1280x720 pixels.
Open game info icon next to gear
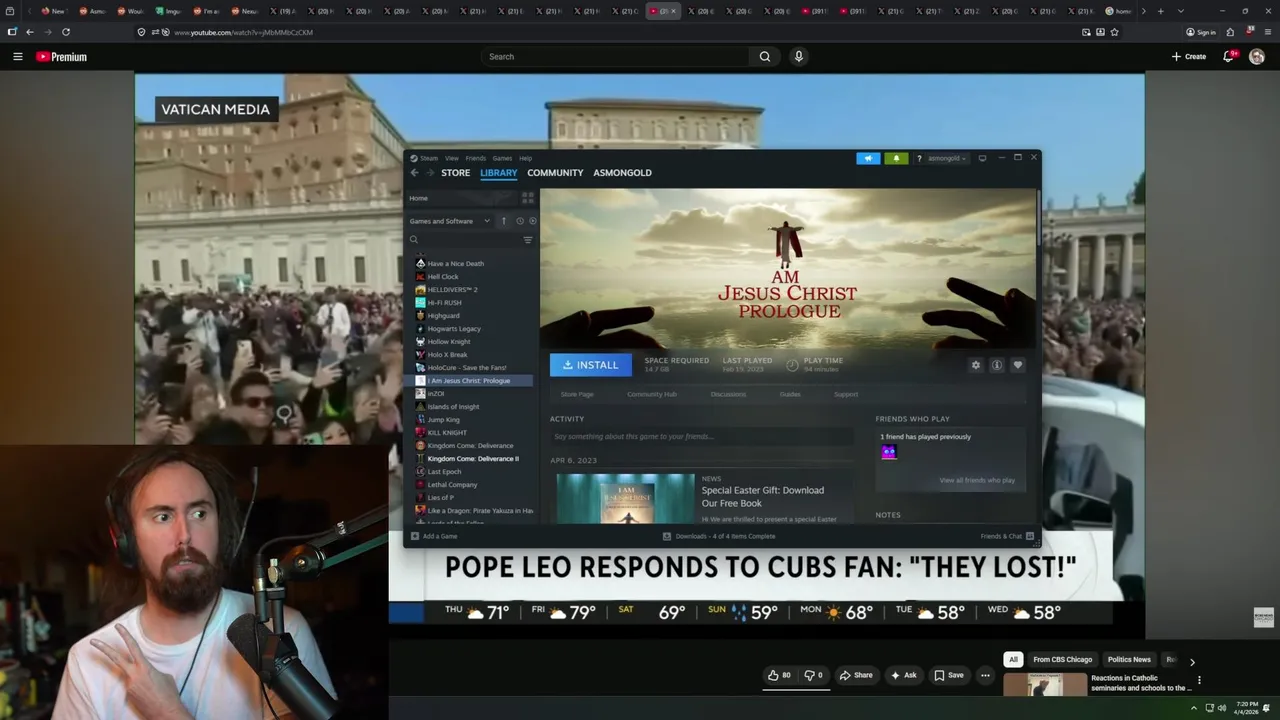[997, 365]
